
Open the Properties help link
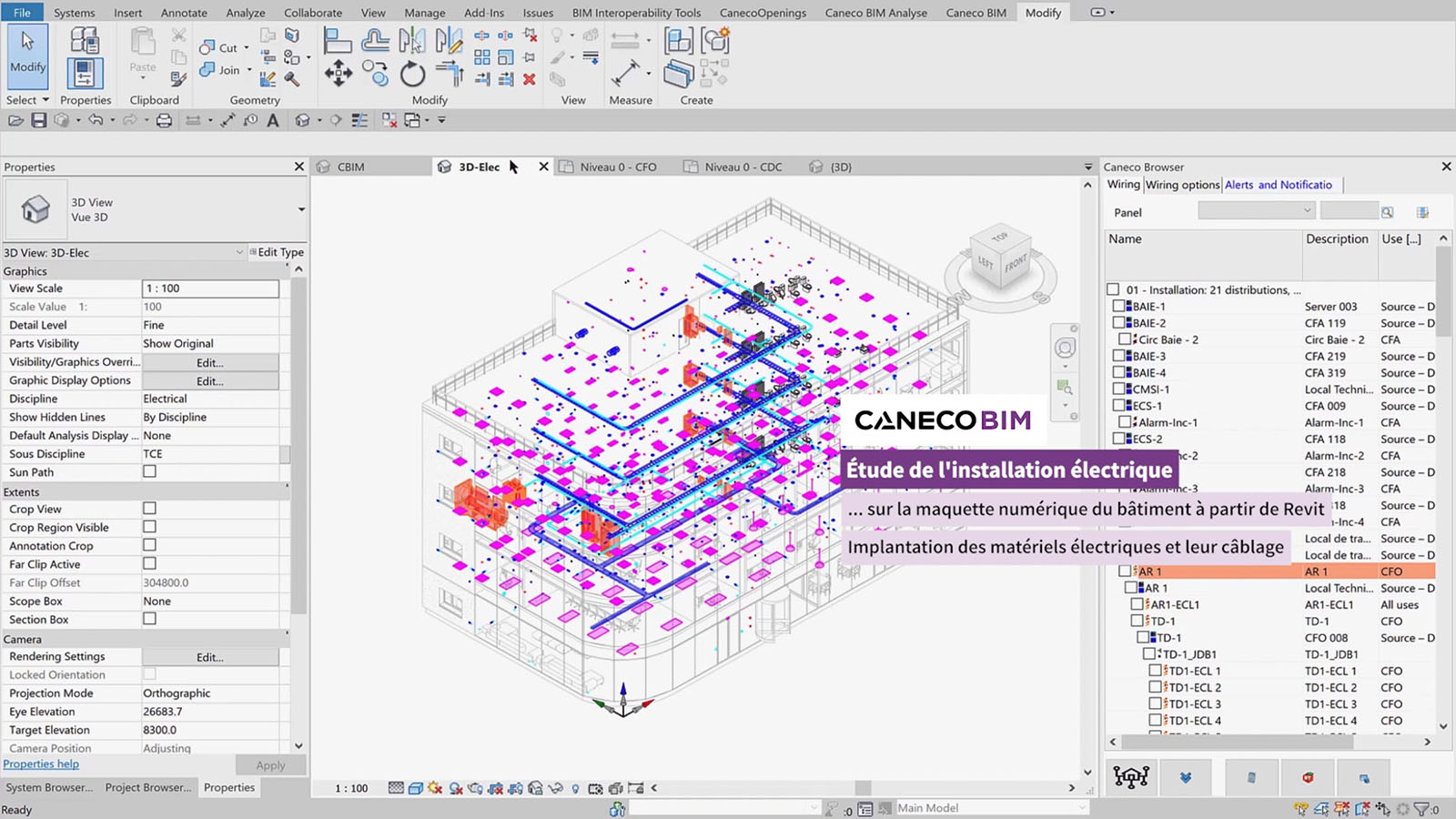coord(41,764)
